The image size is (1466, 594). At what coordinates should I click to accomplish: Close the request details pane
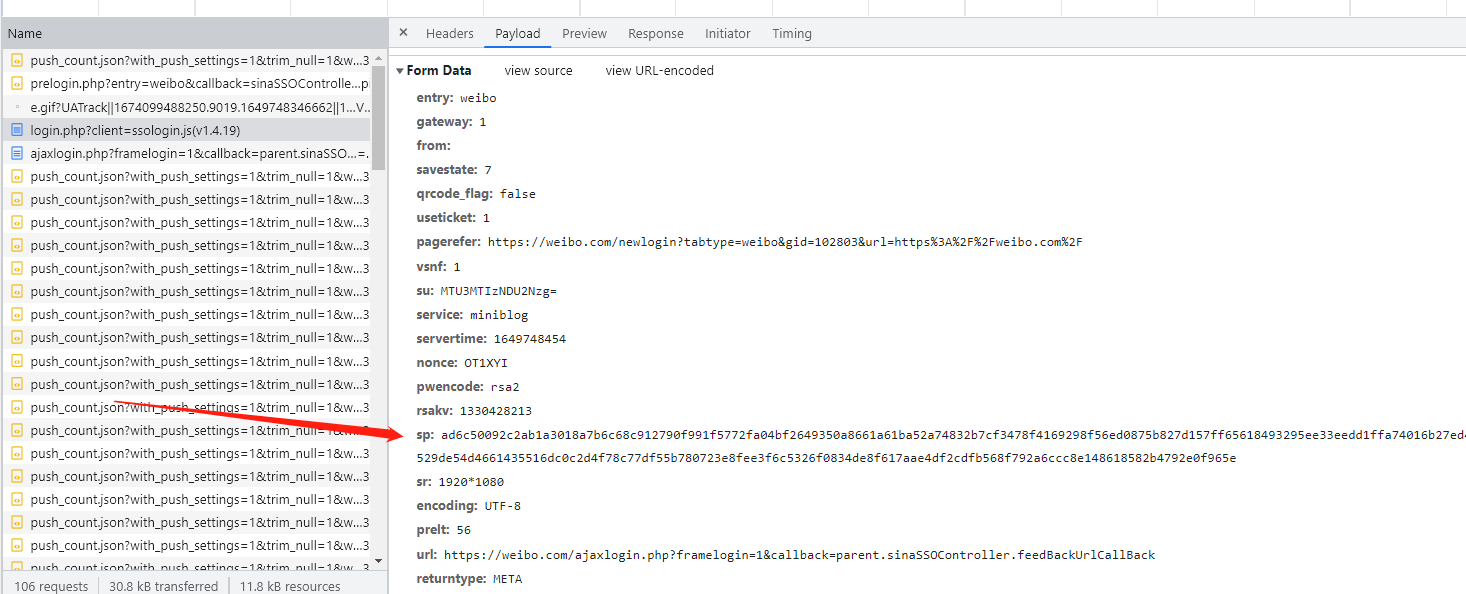(403, 33)
